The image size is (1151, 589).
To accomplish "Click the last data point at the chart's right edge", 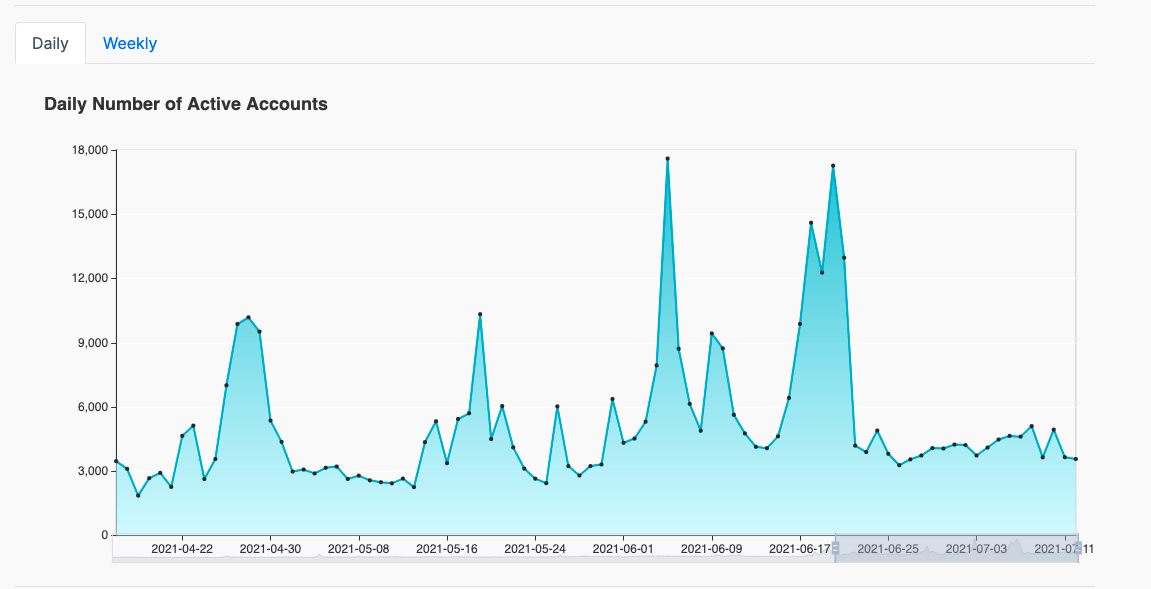I will click(1075, 459).
